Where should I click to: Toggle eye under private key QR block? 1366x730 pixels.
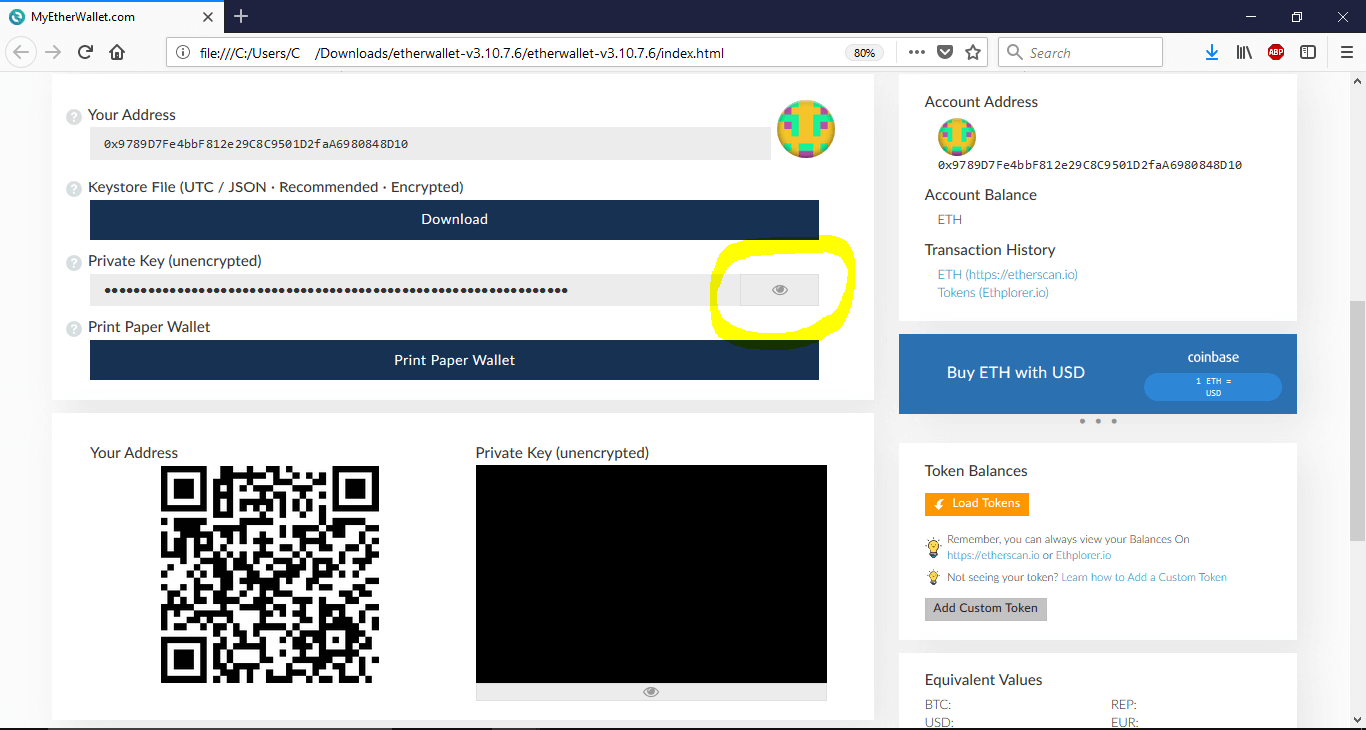coord(651,692)
